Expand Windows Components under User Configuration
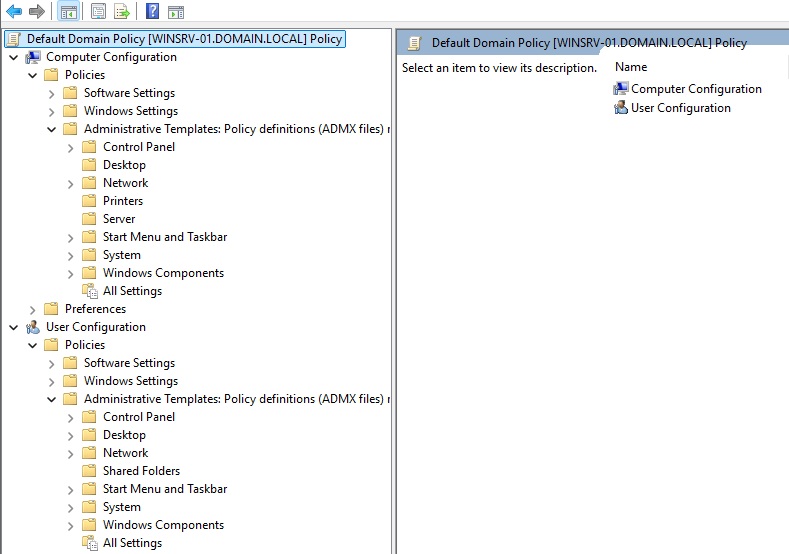 [x=71, y=525]
